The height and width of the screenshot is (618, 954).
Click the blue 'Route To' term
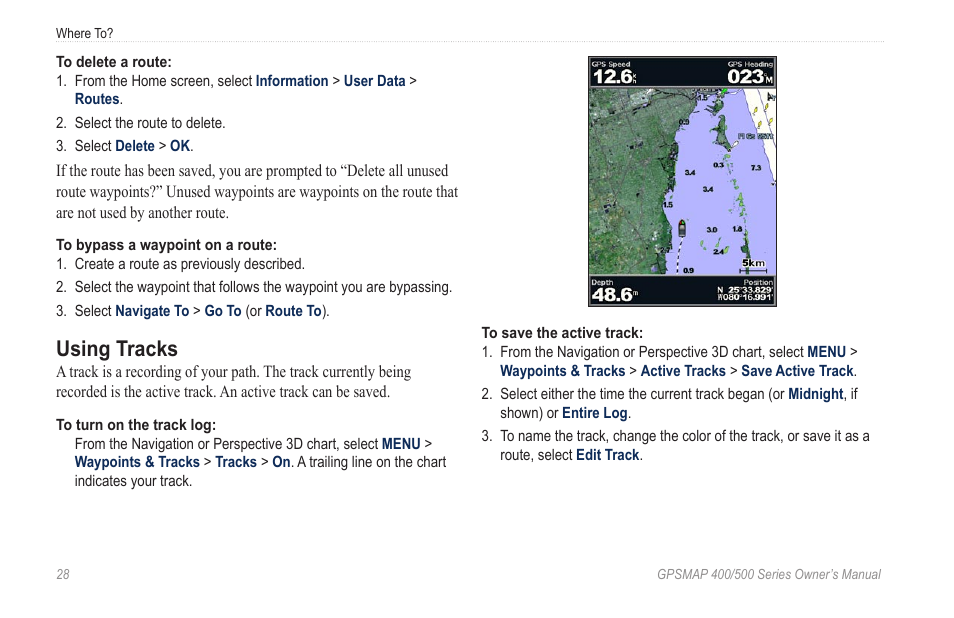[293, 311]
